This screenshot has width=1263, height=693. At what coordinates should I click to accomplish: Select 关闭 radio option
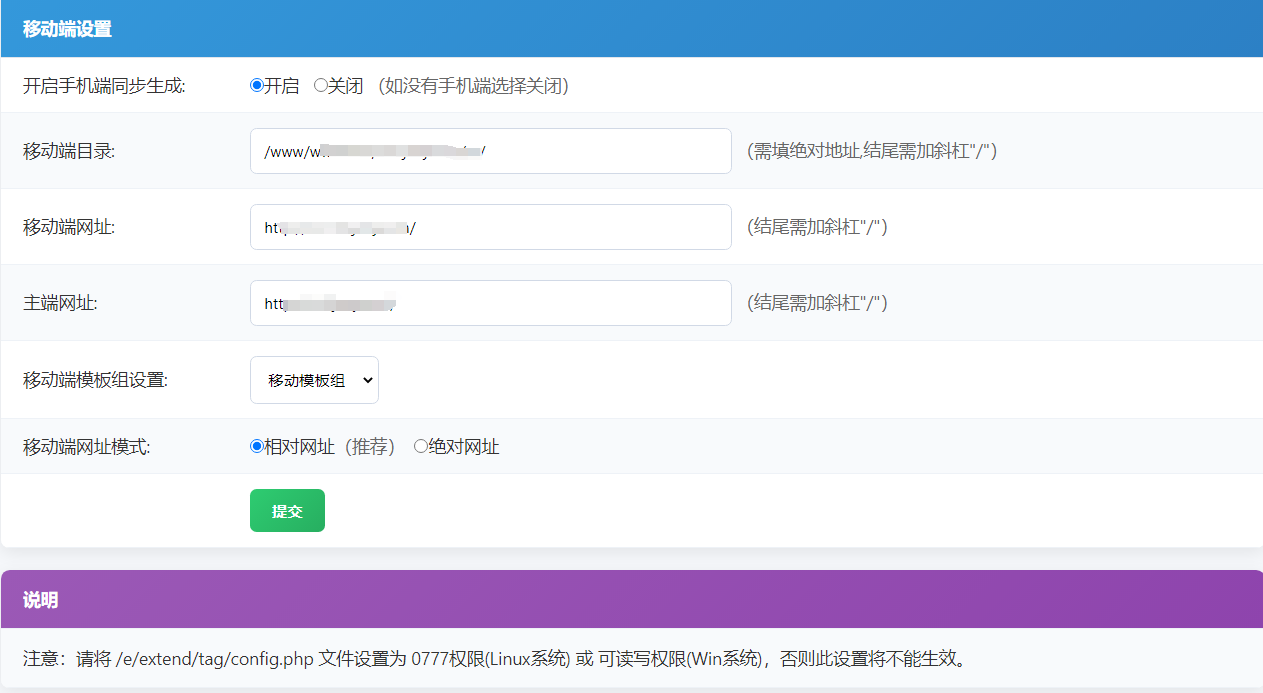coord(319,86)
